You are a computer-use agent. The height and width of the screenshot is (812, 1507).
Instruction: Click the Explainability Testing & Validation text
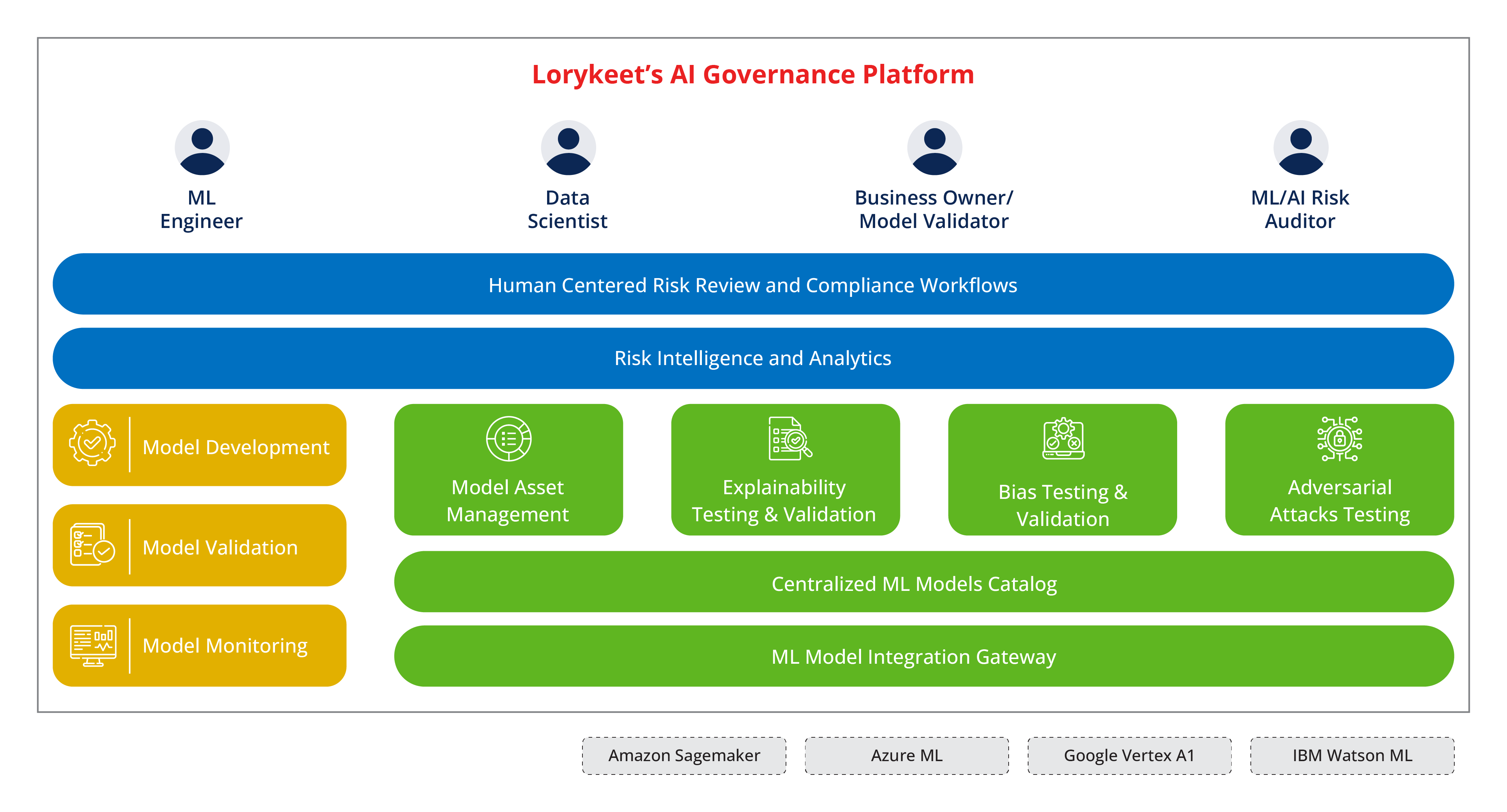(x=784, y=501)
